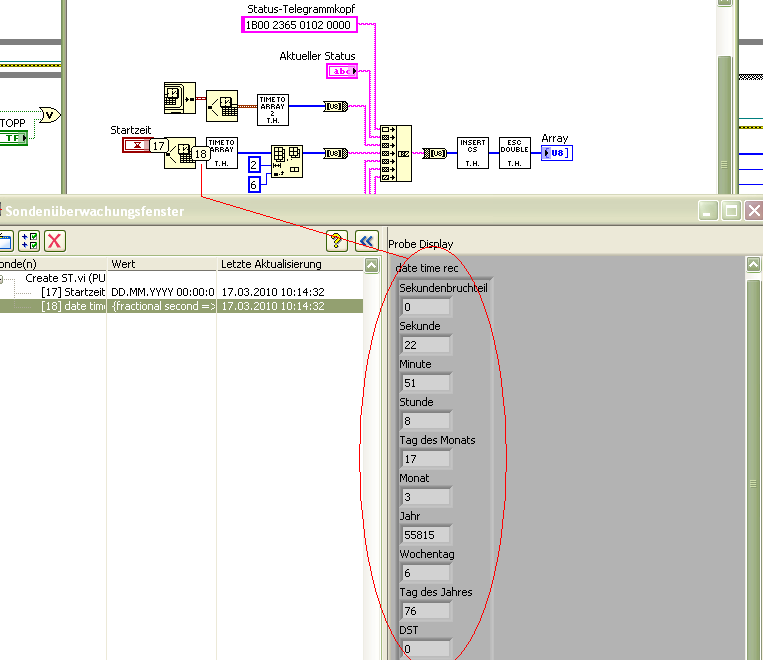Click the select all probes toolbar icon
763x660 pixels.
click(x=29, y=241)
